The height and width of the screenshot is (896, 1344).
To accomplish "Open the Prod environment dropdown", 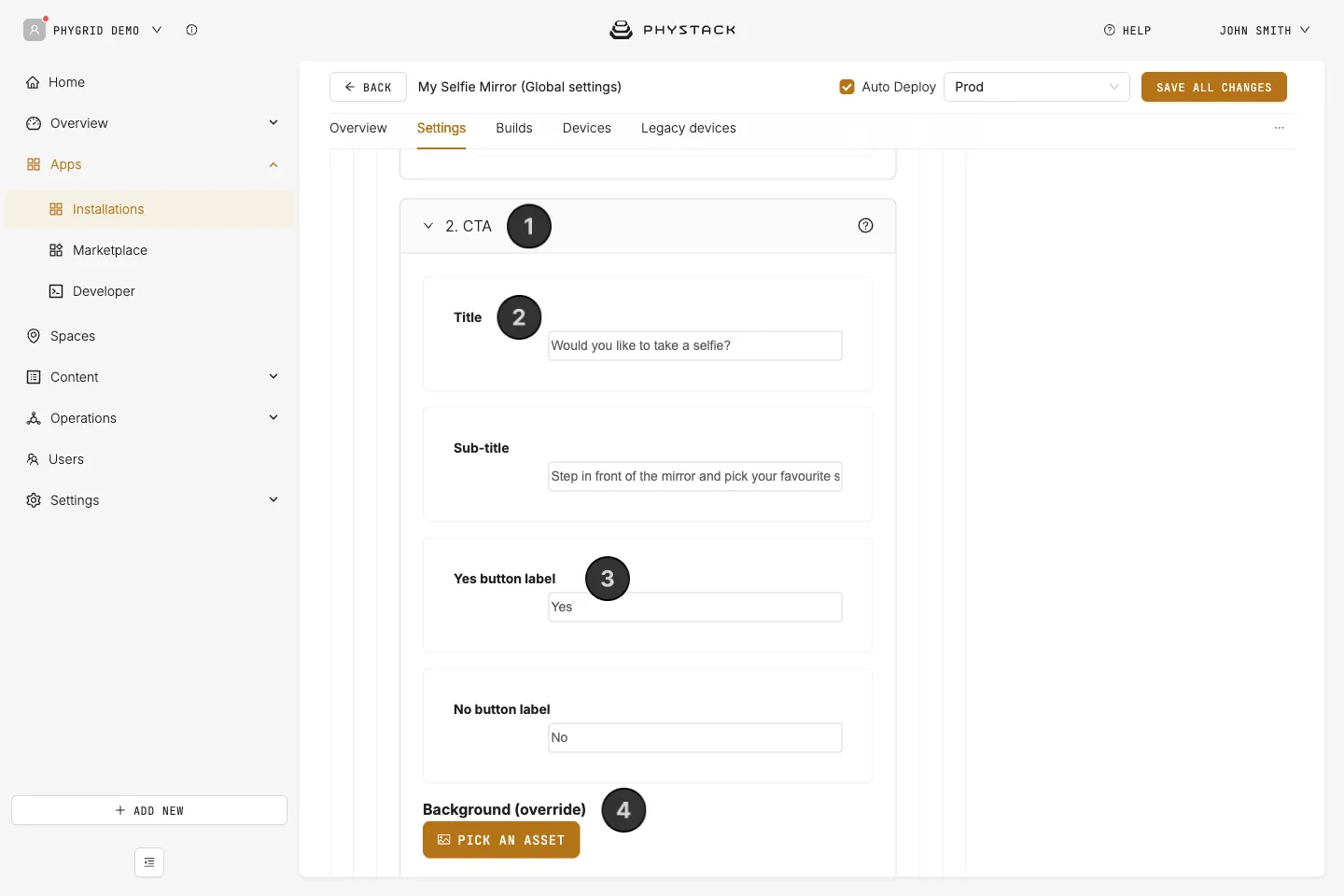I will click(x=1037, y=87).
